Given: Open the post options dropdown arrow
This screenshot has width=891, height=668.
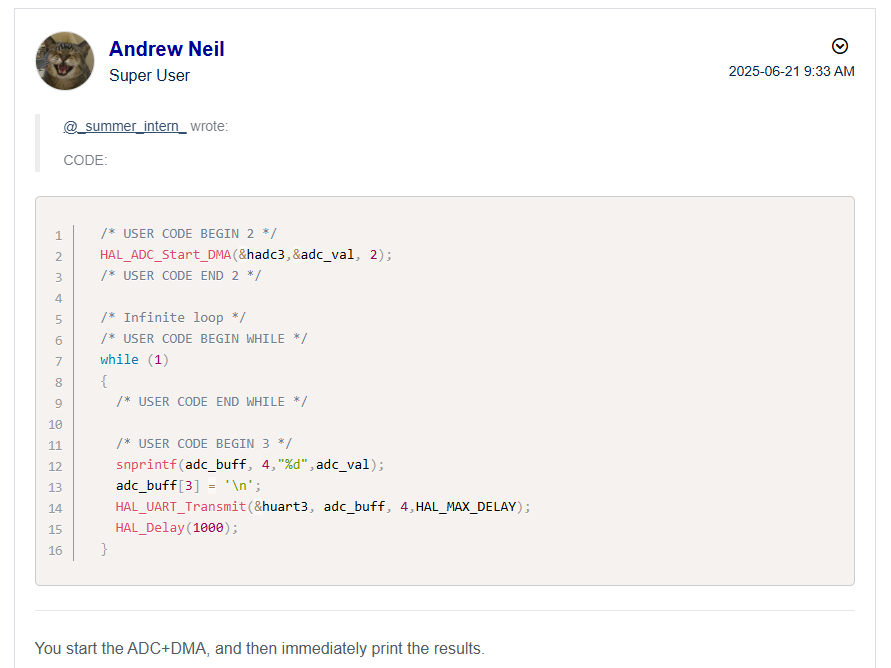Looking at the screenshot, I should coord(840,46).
